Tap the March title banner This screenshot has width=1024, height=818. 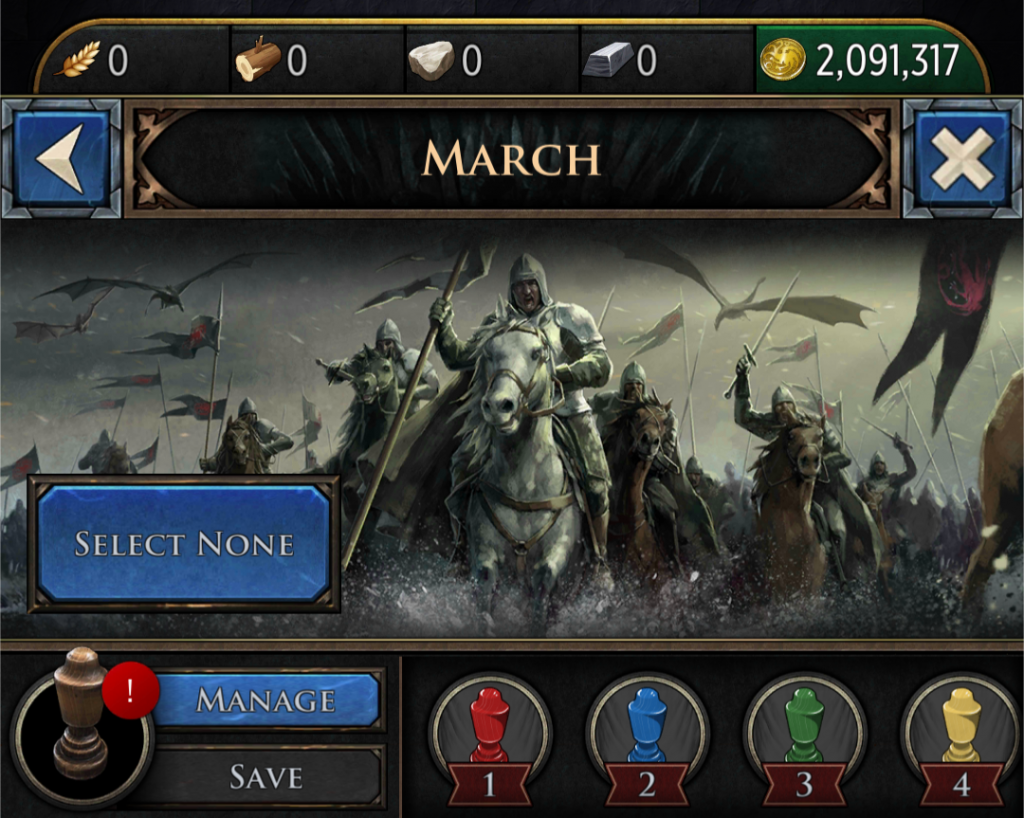(x=512, y=159)
